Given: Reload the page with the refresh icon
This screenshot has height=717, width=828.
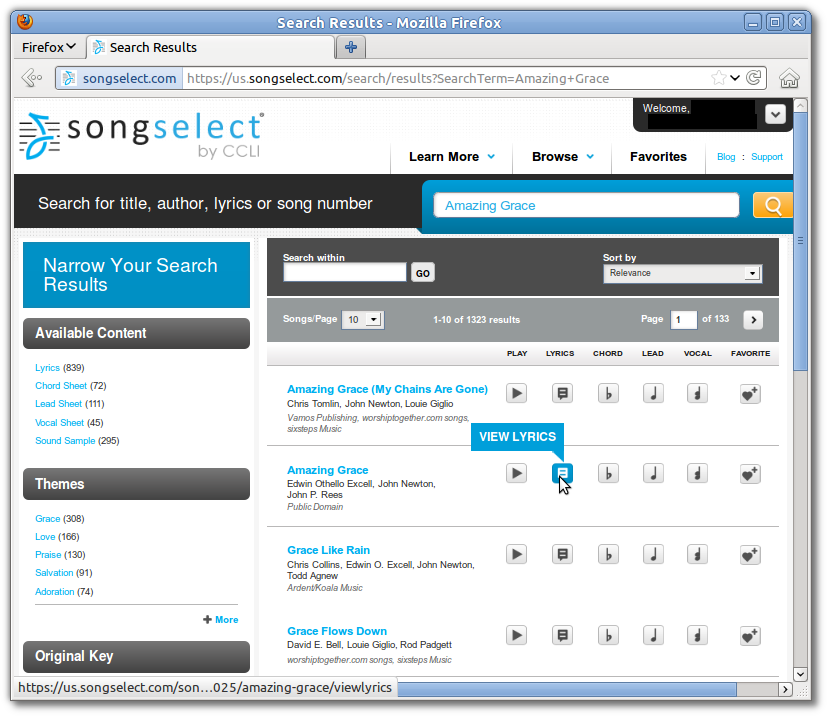Looking at the screenshot, I should click(x=754, y=78).
